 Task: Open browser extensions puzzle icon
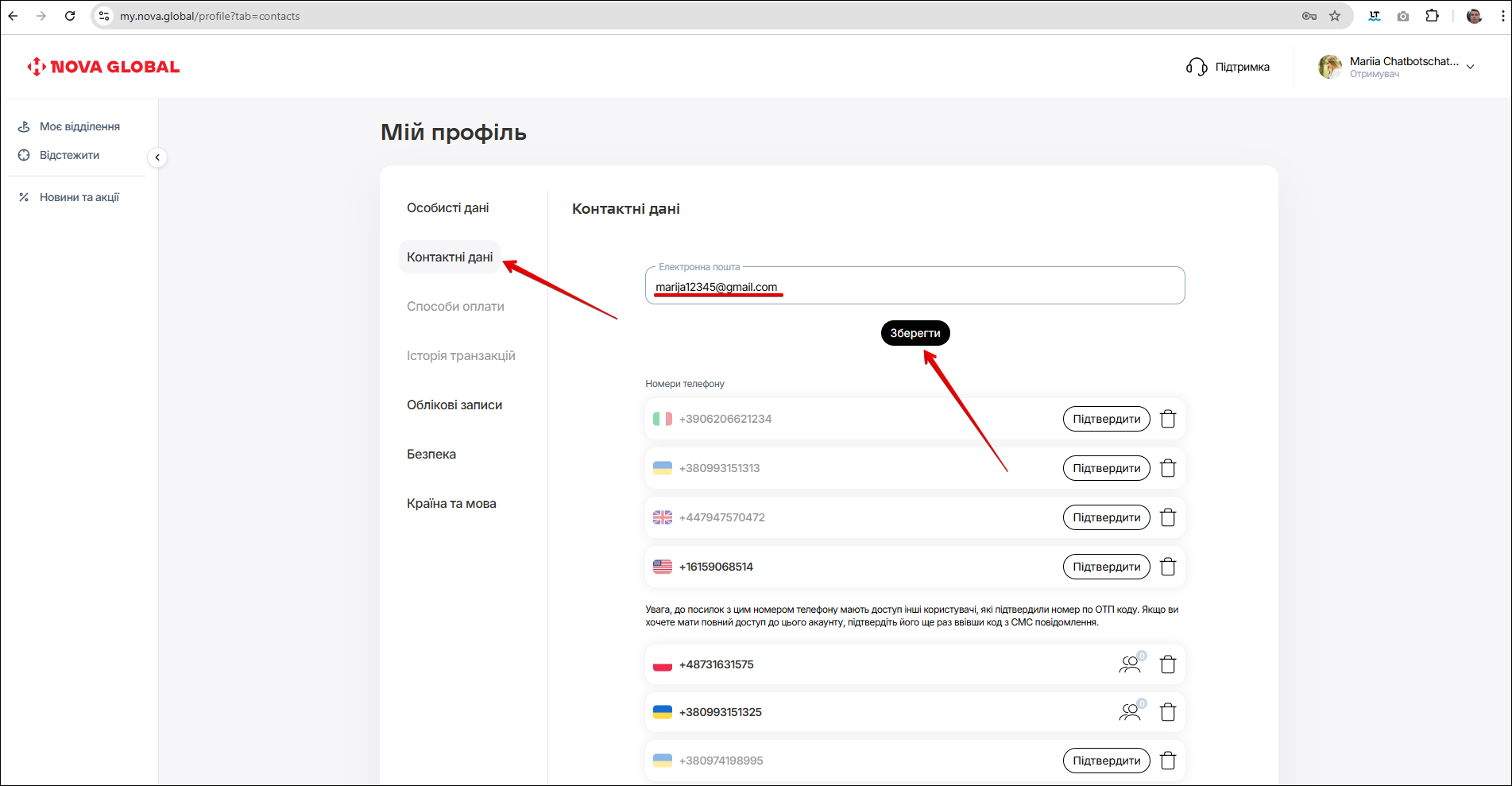(1432, 16)
